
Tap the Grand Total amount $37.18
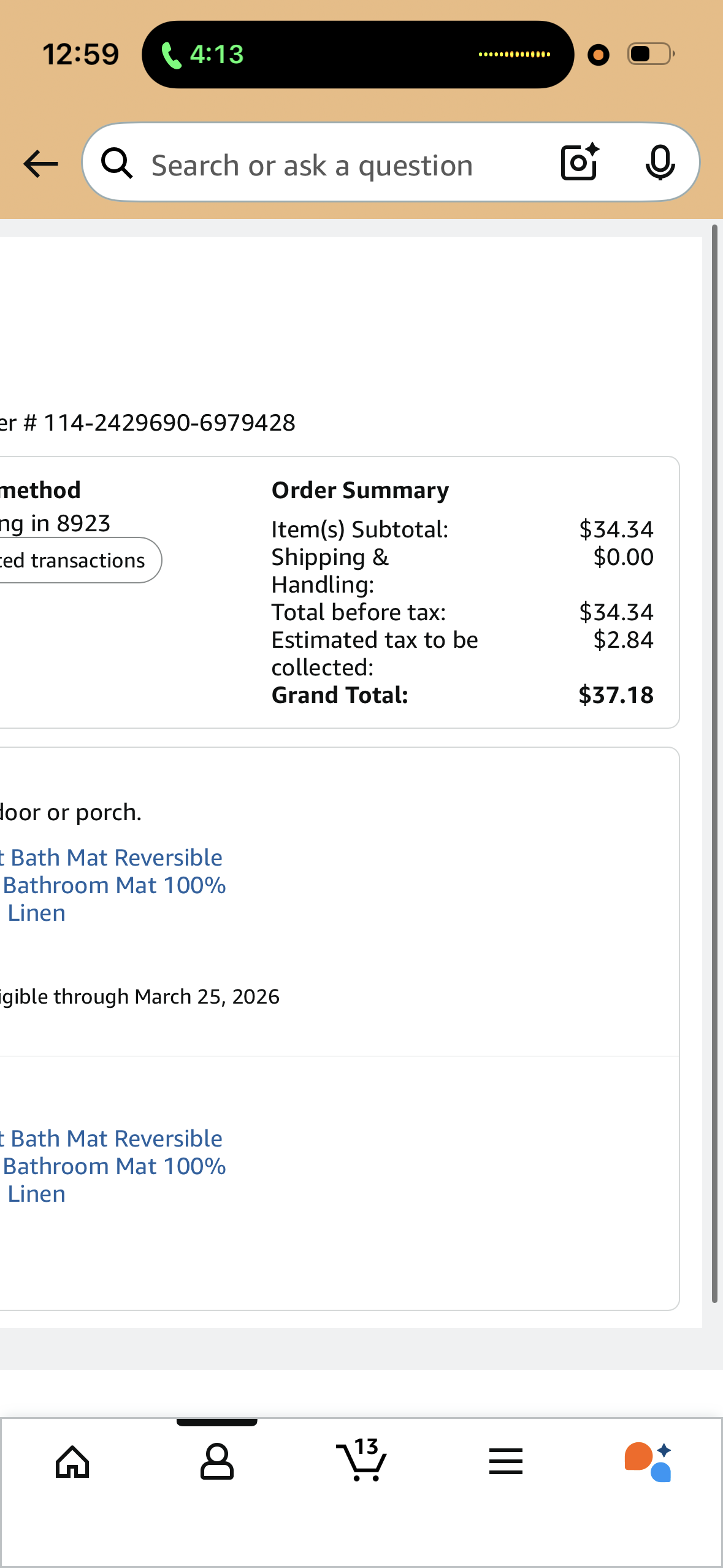[x=616, y=695]
